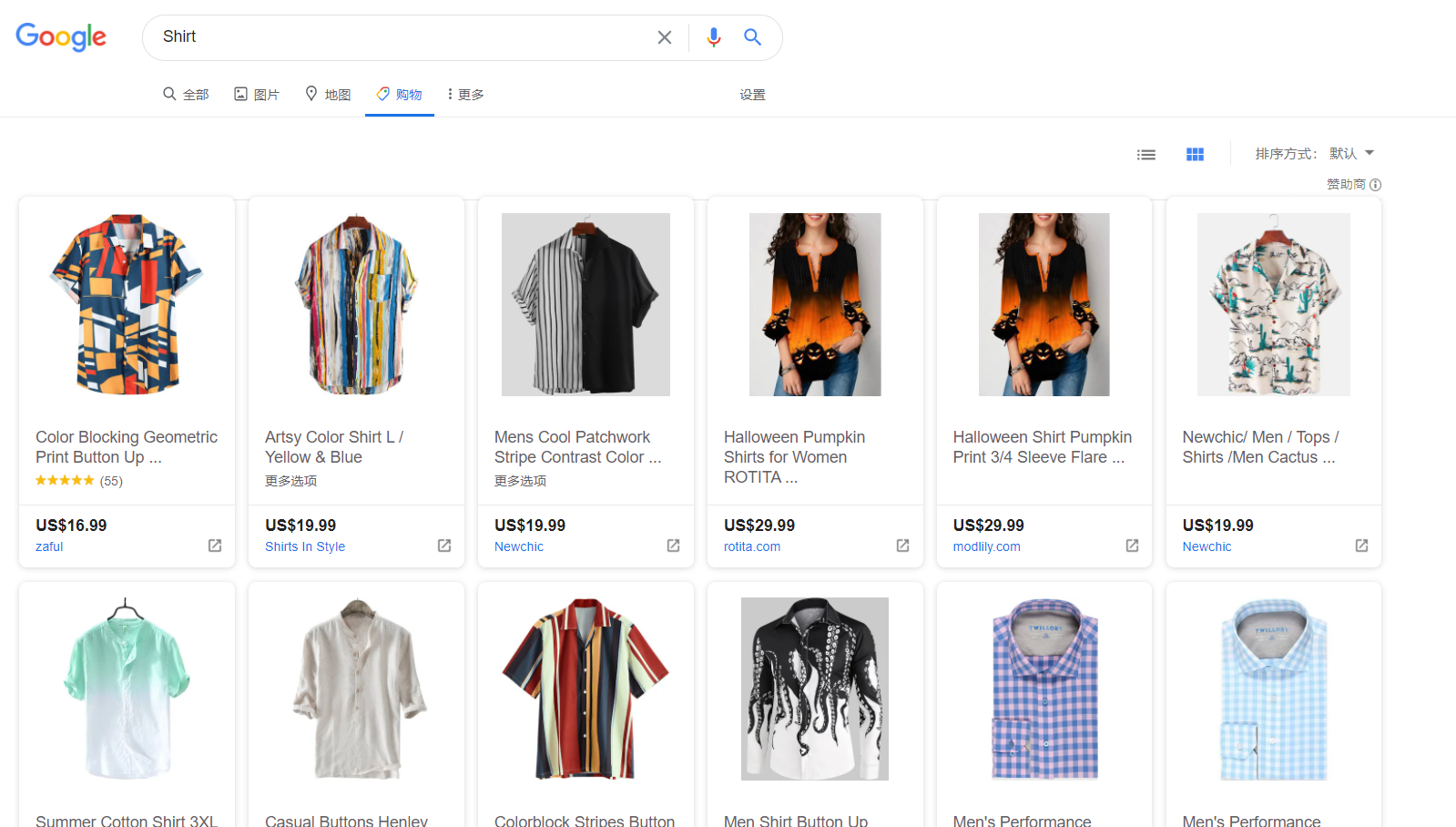
Task: Open modlily.com external link icon
Action: (x=1133, y=546)
